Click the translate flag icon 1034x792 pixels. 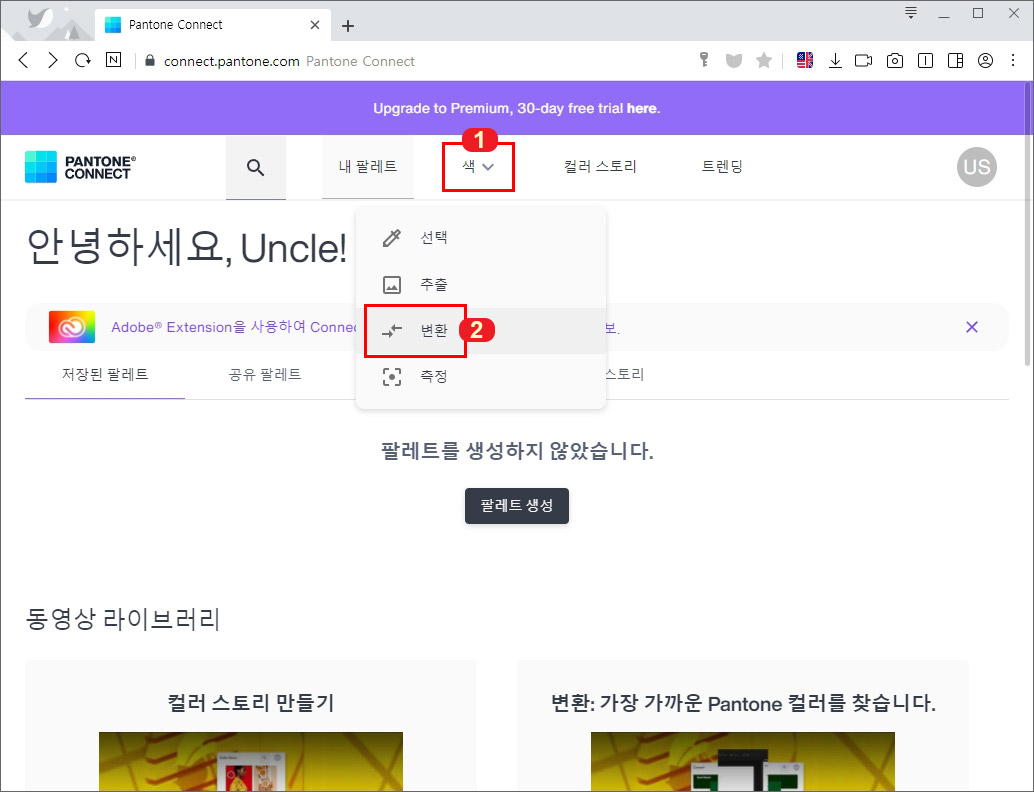[805, 61]
